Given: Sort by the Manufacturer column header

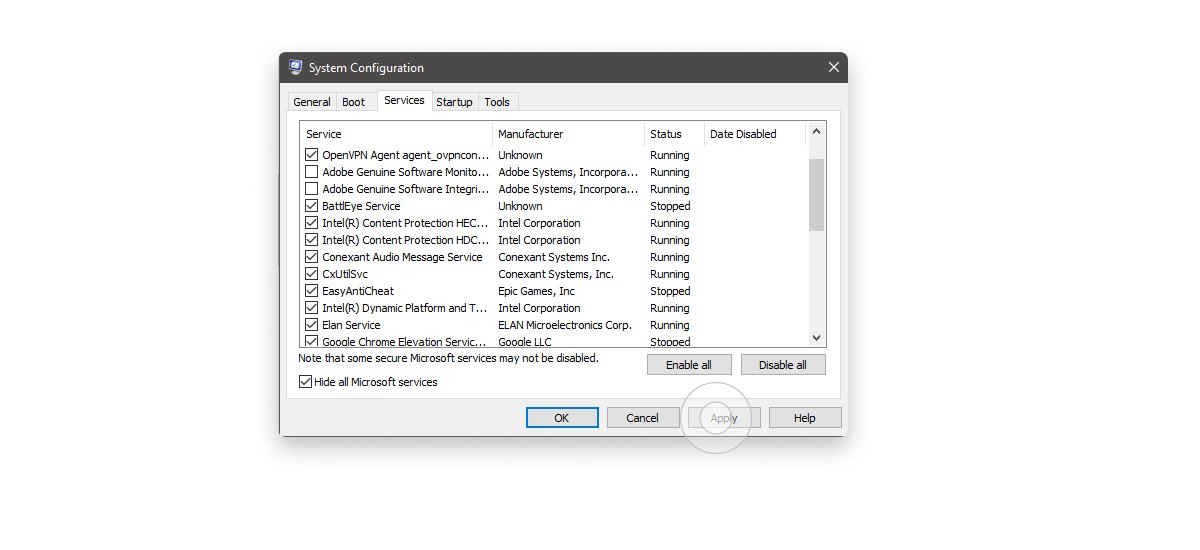Looking at the screenshot, I should (x=568, y=134).
